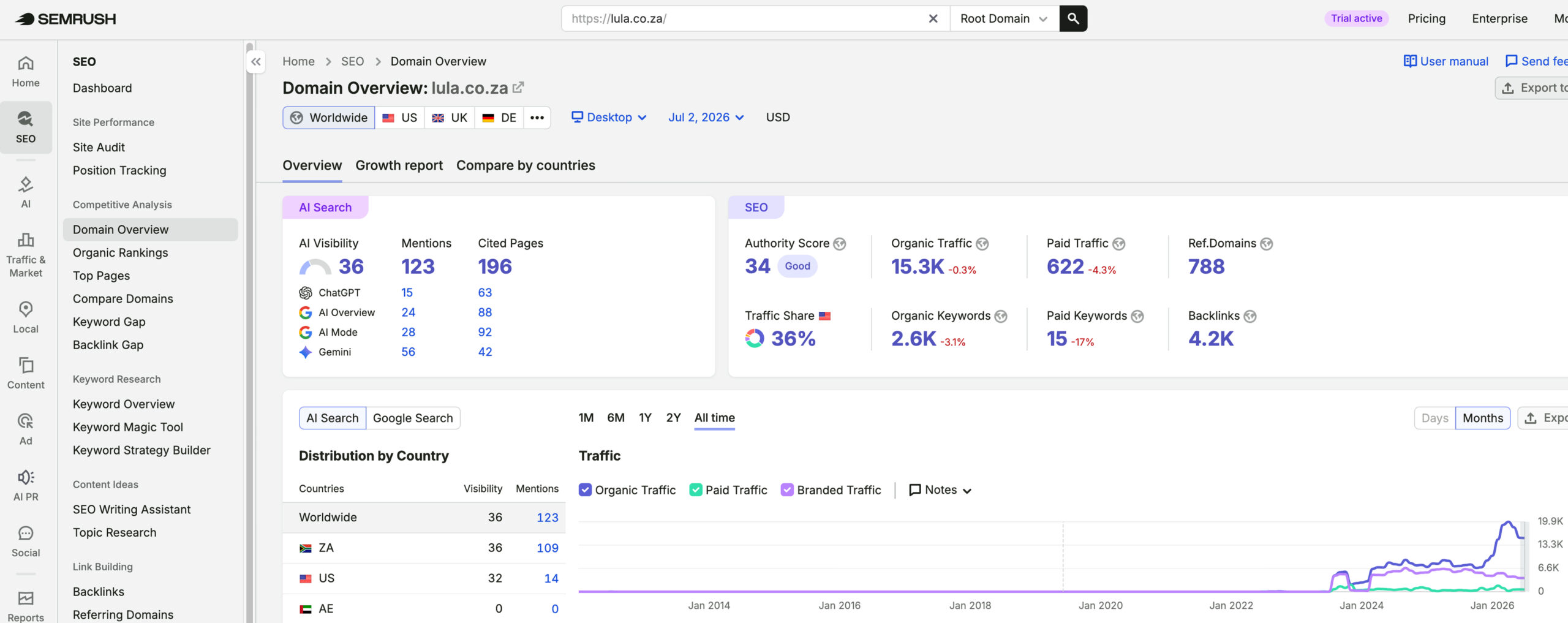
Task: Toggle Paid Traffic checkbox
Action: (696, 490)
